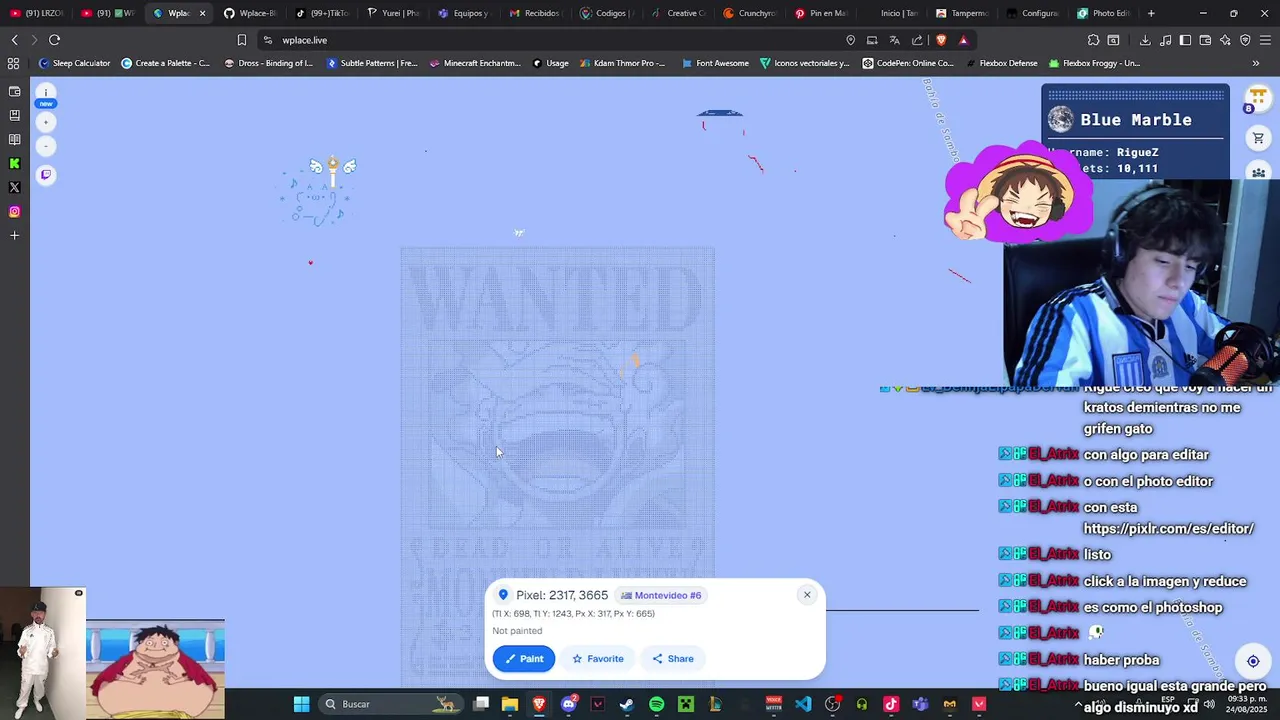Click the taskbar Buscar search box
The height and width of the screenshot is (720, 1280).
[x=390, y=704]
